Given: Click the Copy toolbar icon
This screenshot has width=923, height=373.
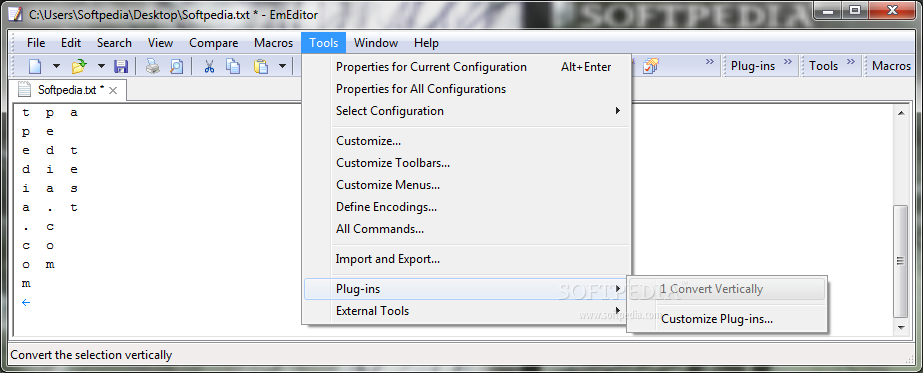Looking at the screenshot, I should click(234, 66).
